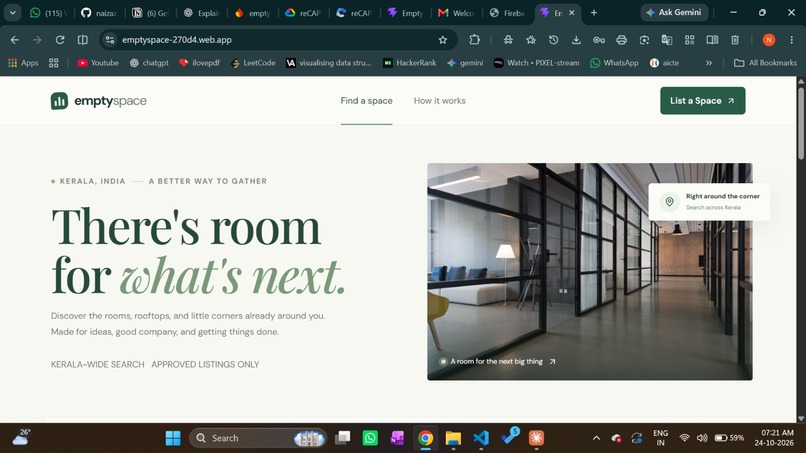This screenshot has height=453, width=806.
Task: Open the LeetCode bookmark
Action: [253, 63]
